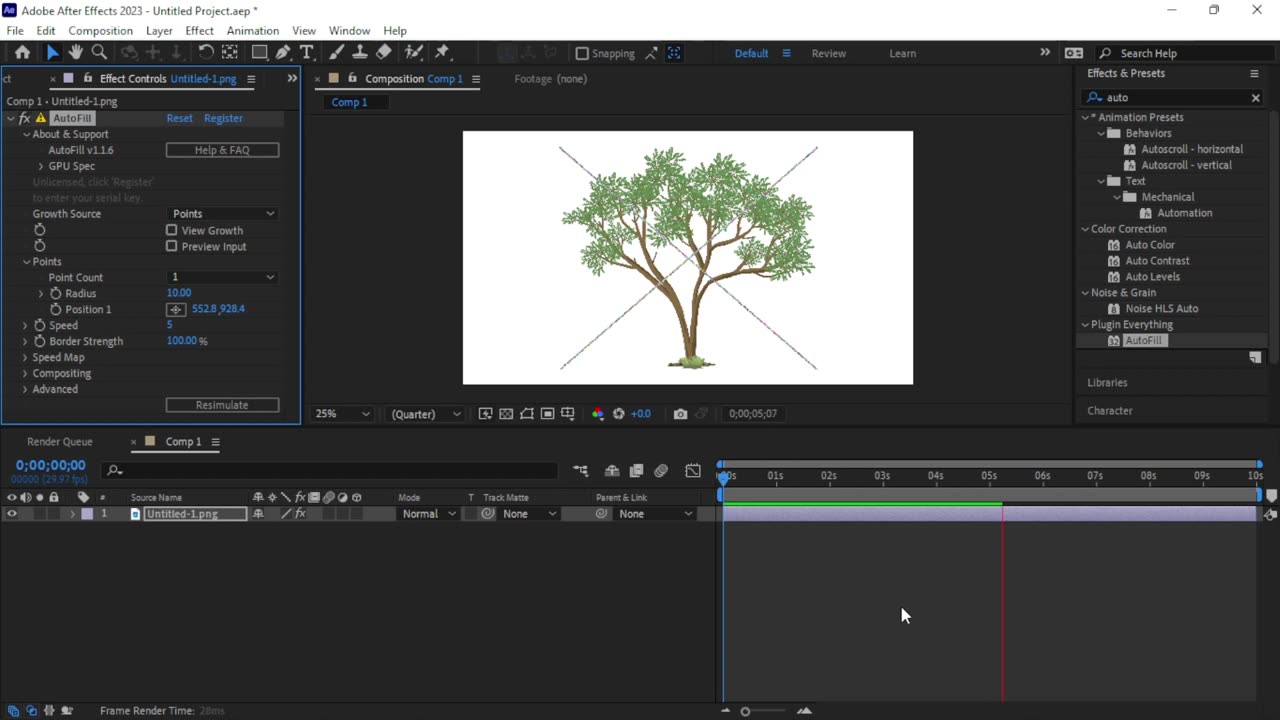1280x720 pixels.
Task: Open the Effect menu
Action: 199,31
